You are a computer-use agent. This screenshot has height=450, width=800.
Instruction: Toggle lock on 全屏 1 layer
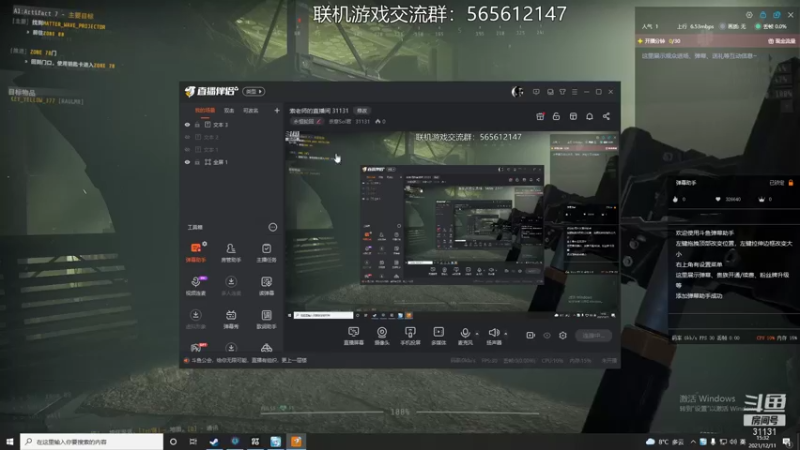[197, 162]
